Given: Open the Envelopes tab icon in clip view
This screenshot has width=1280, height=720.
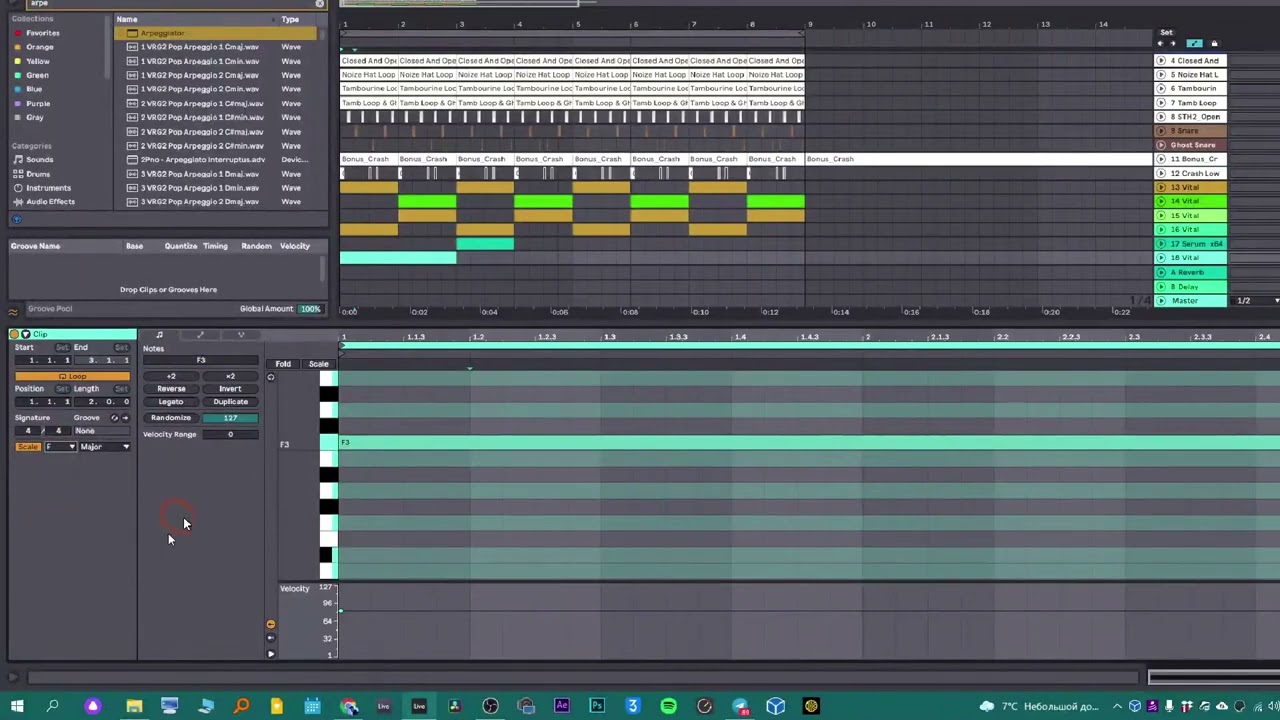Looking at the screenshot, I should [200, 335].
